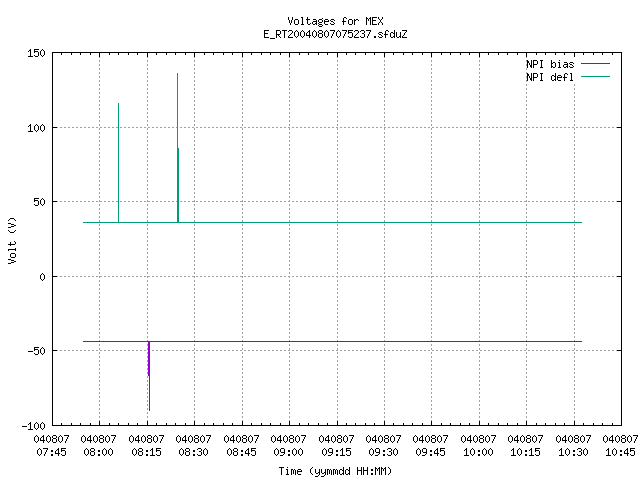Click the x-axis time label 08:30

pos(193,452)
